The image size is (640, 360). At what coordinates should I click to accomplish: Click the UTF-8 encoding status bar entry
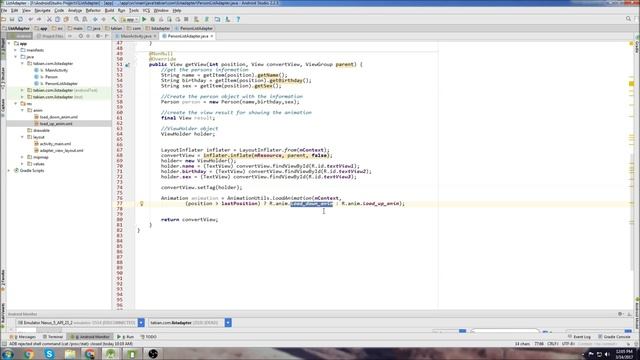[x=568, y=344]
